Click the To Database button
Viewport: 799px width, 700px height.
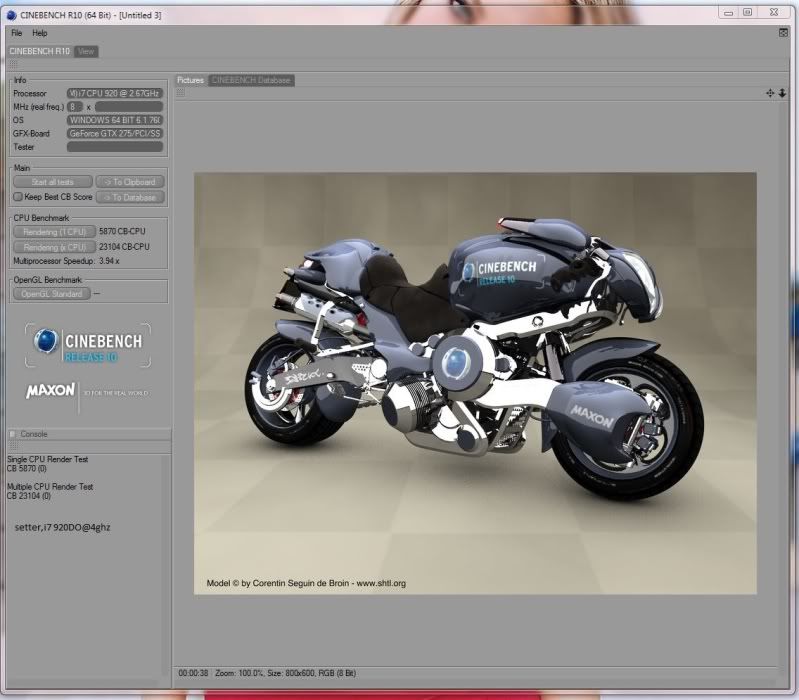pos(130,197)
